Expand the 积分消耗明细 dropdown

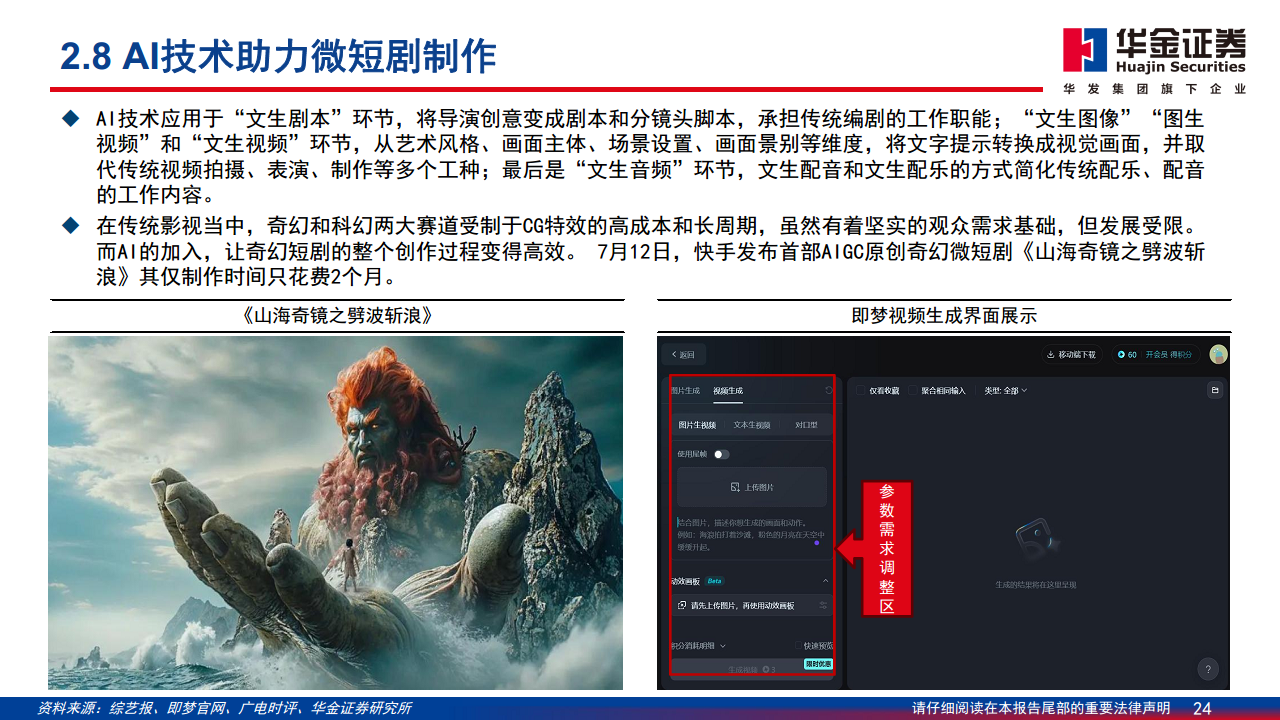(698, 646)
